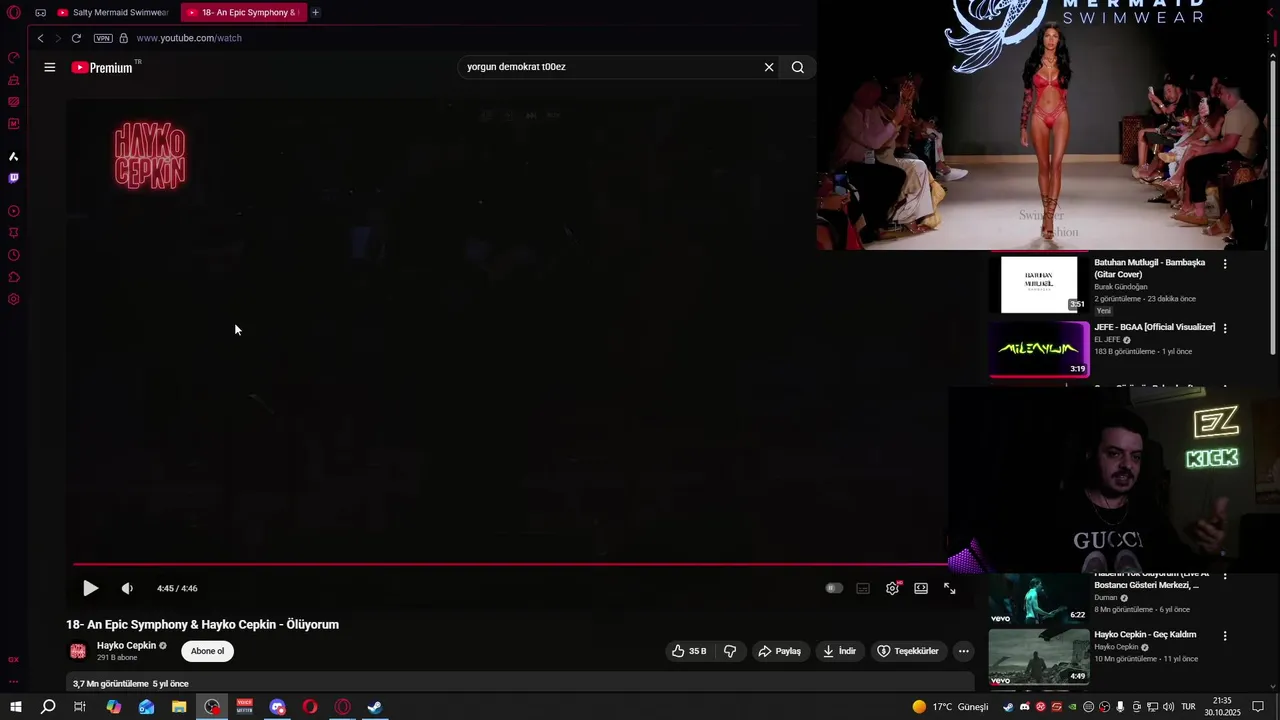Click Hayko Cepkin channel avatar
Screen dimensions: 1280x720
tap(78, 651)
